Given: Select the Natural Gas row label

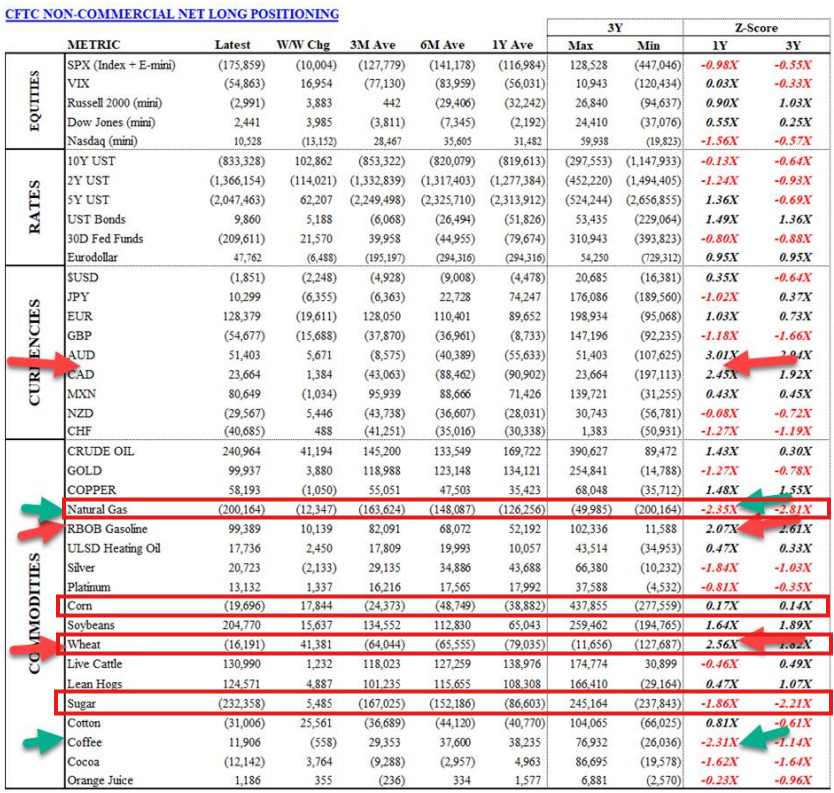Looking at the screenshot, I should point(97,509).
